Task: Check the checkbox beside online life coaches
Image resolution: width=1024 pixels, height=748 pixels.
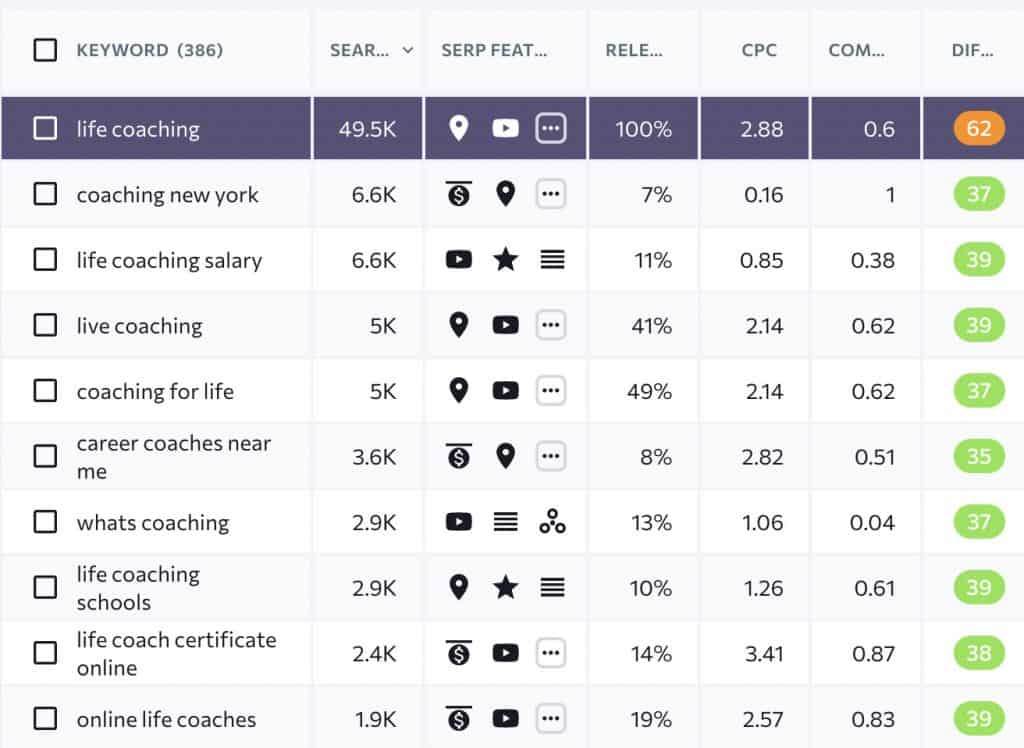Action: (44, 718)
